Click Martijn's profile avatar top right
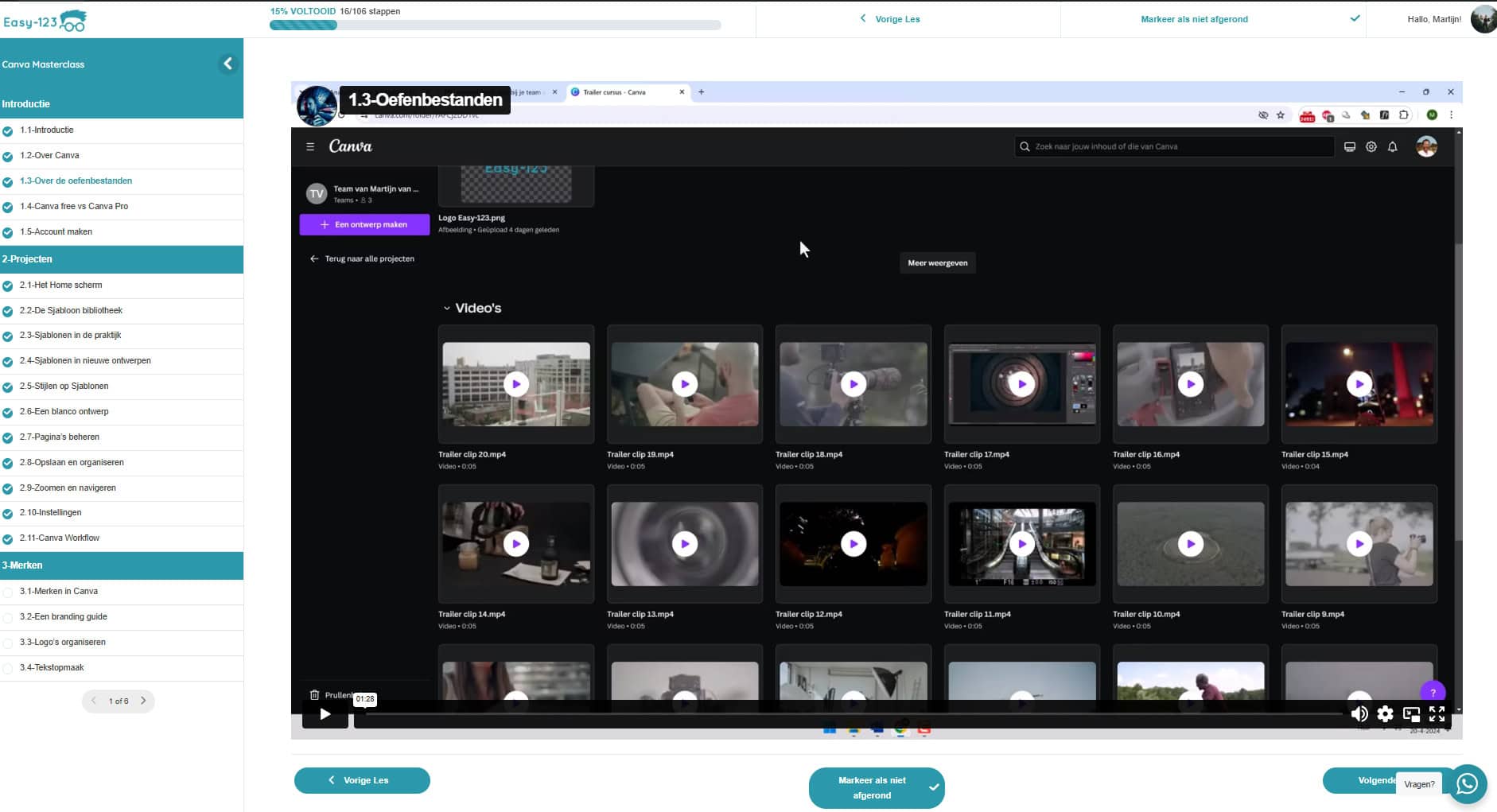The height and width of the screenshot is (812, 1497). point(1483,19)
